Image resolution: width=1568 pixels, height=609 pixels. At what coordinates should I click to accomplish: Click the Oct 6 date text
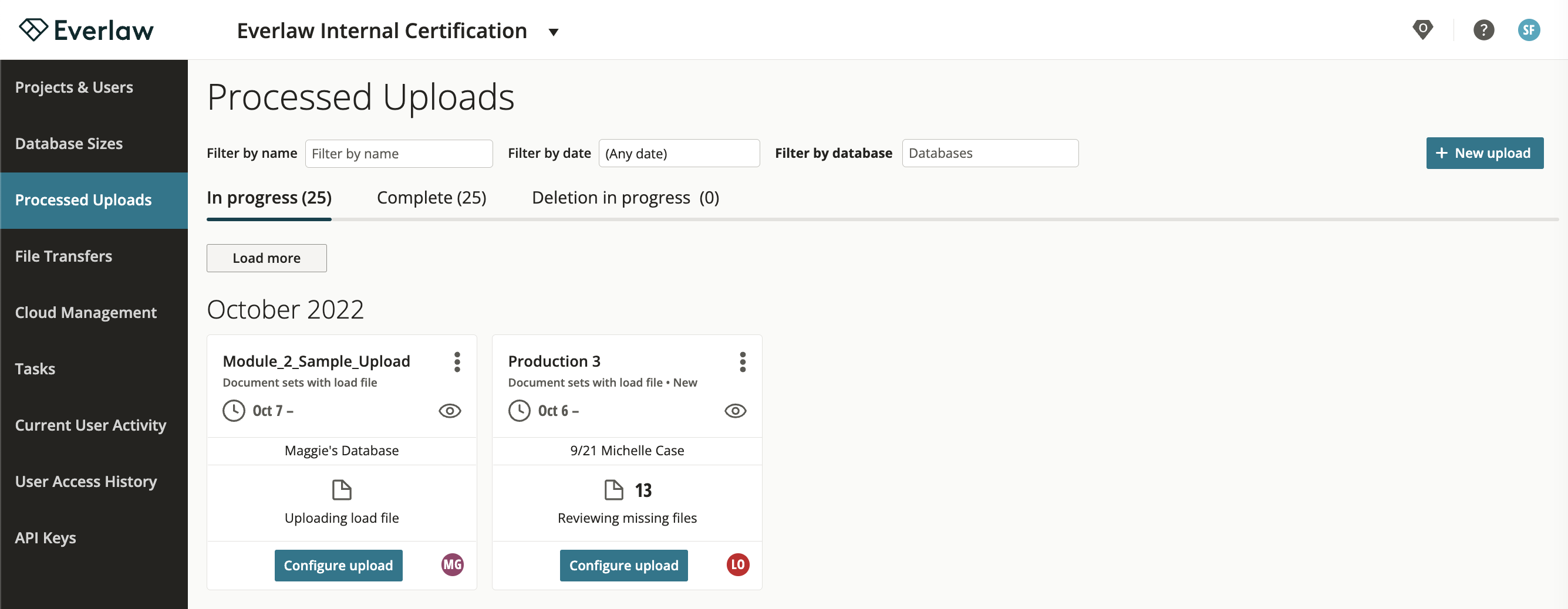[x=558, y=411]
